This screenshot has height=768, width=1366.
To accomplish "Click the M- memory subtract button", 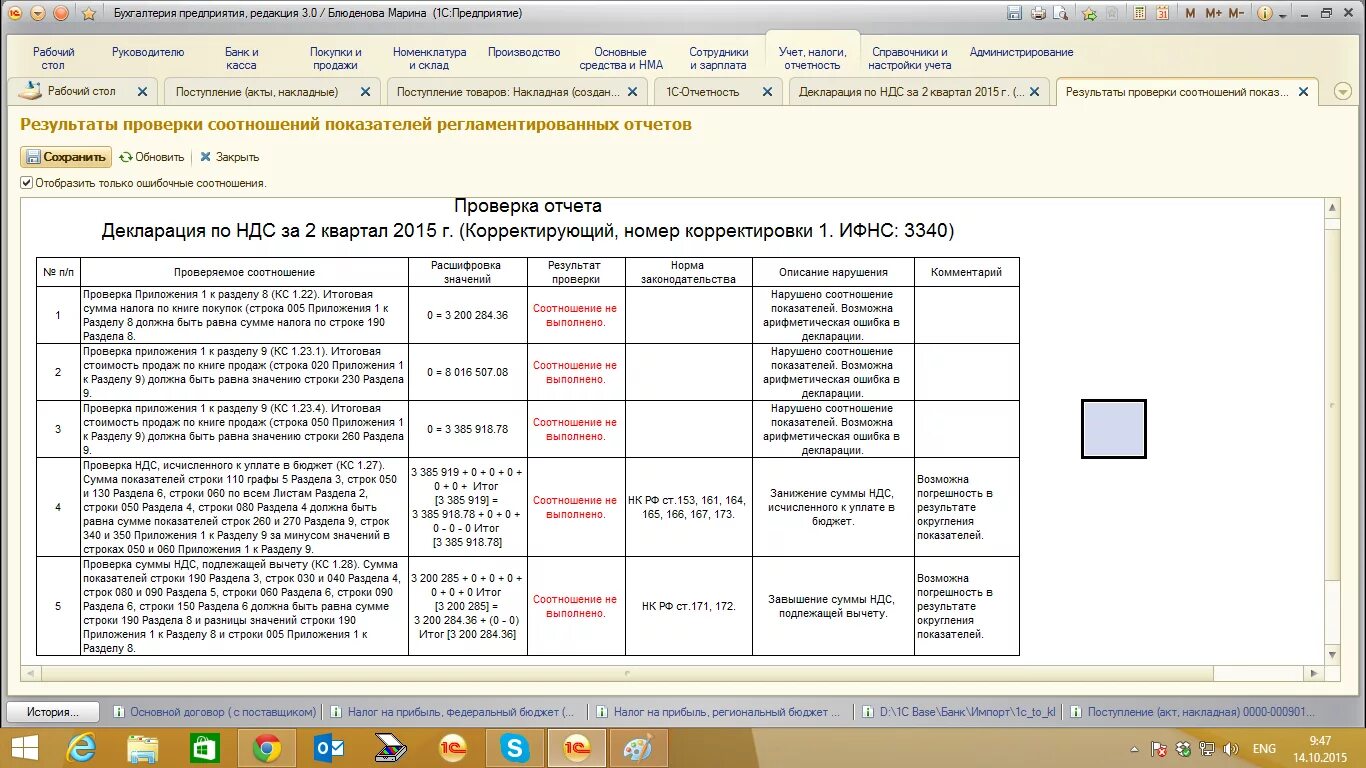I will coord(1237,13).
